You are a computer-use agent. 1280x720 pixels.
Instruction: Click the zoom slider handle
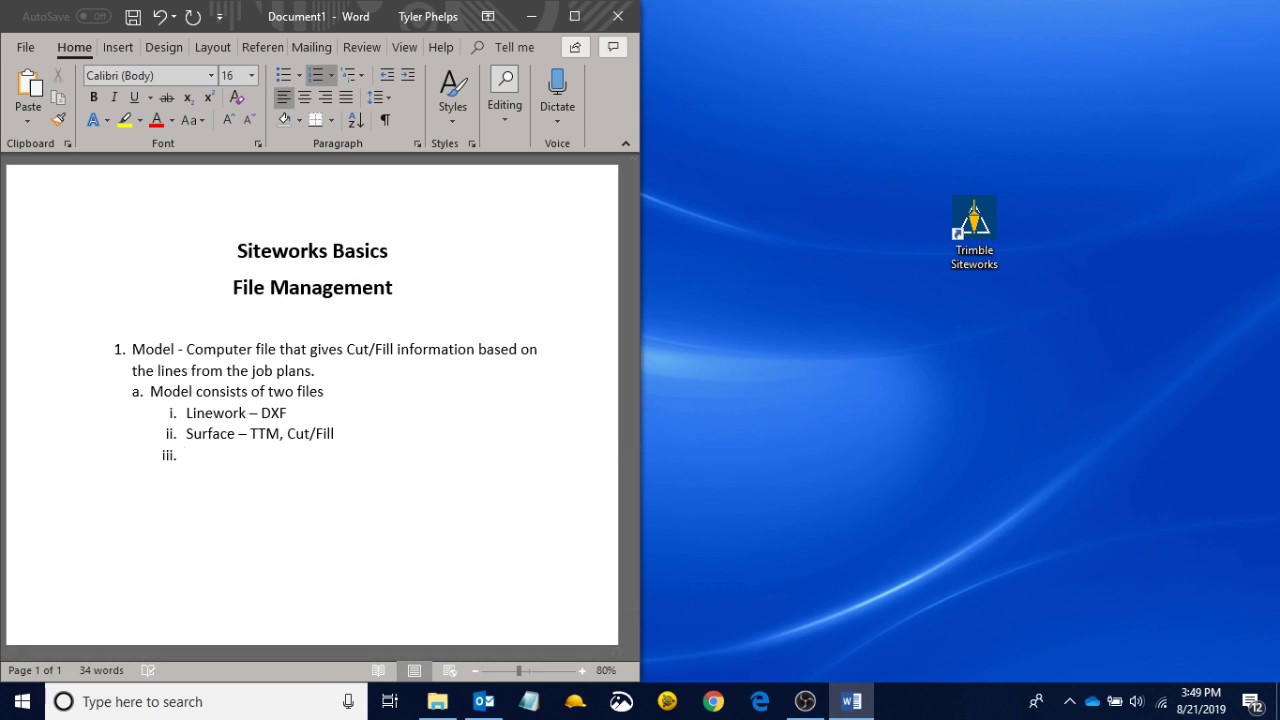518,671
